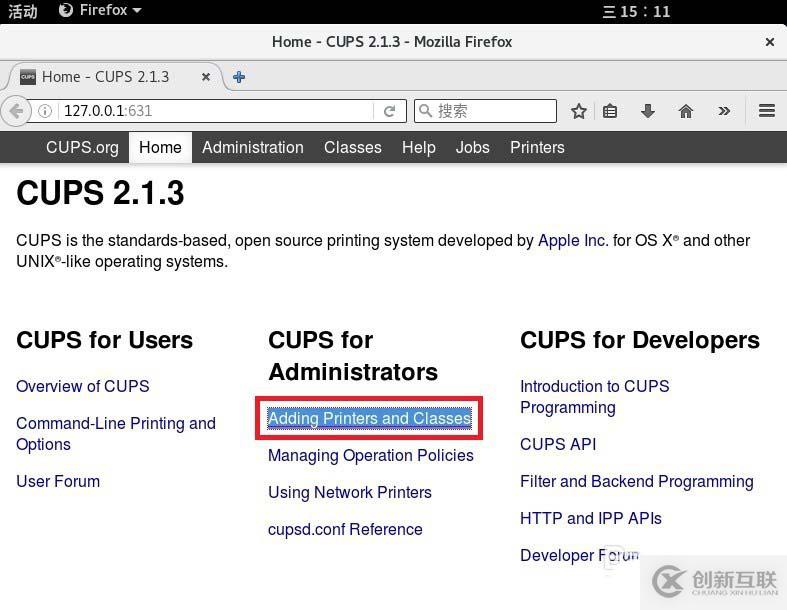Image resolution: width=787 pixels, height=610 pixels.
Task: Click the back arrow navigation button
Action: 15,111
